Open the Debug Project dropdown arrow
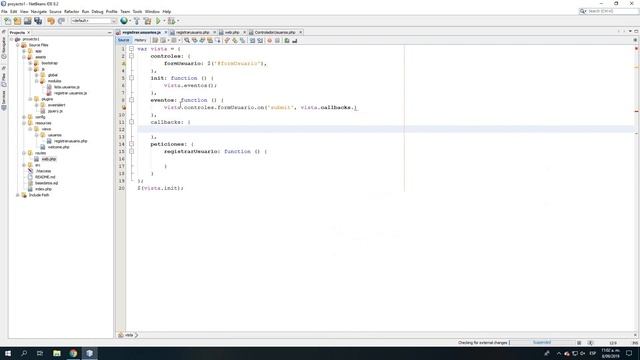 178,21
